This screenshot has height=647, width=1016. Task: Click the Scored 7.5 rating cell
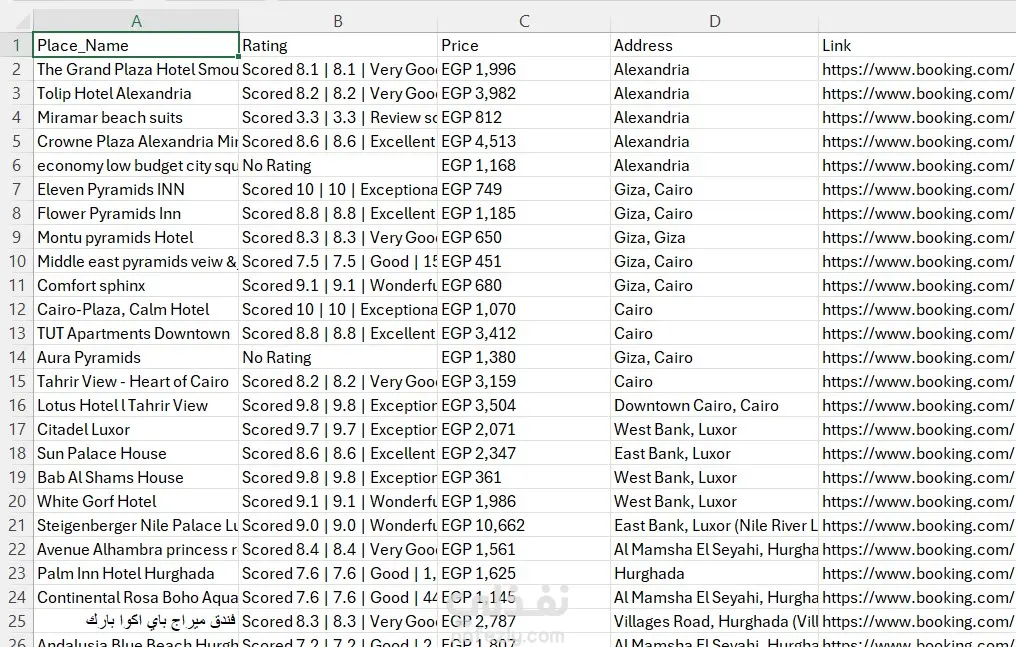pos(338,261)
